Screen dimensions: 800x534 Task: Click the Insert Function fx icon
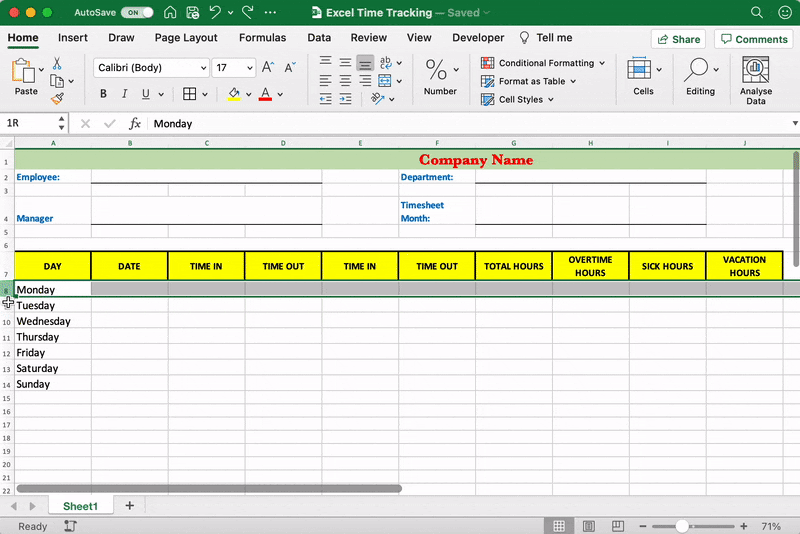click(x=135, y=124)
